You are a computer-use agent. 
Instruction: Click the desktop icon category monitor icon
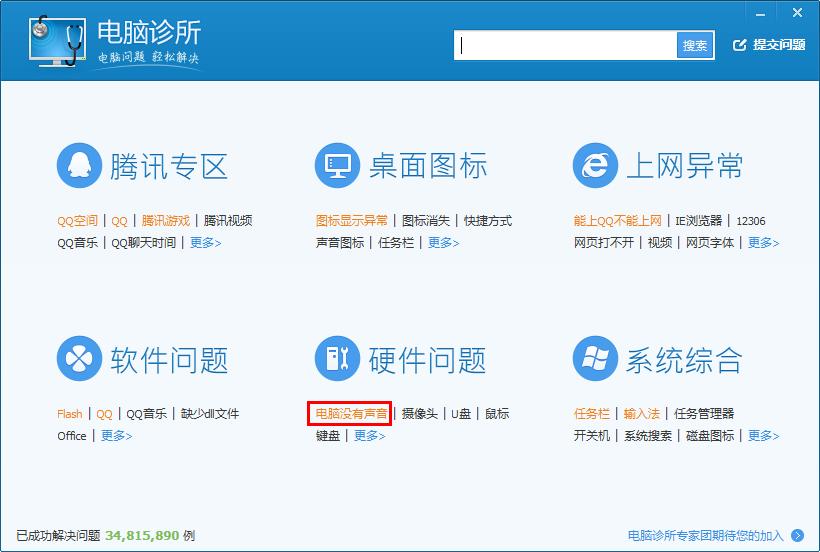(337, 165)
